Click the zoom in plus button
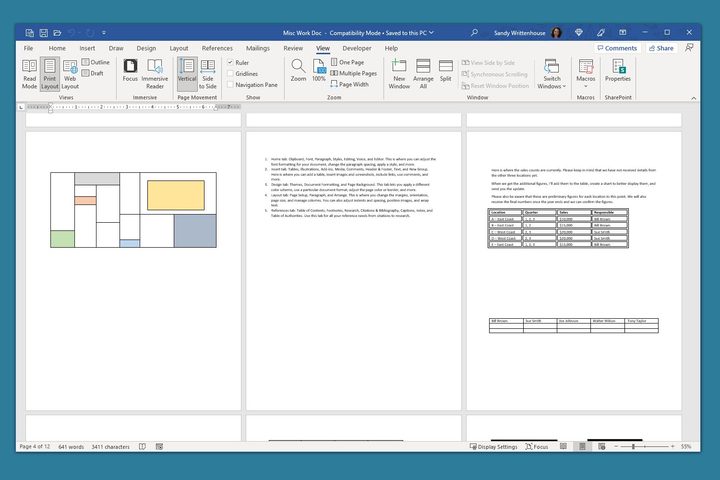This screenshot has height=480, width=720. [673, 446]
